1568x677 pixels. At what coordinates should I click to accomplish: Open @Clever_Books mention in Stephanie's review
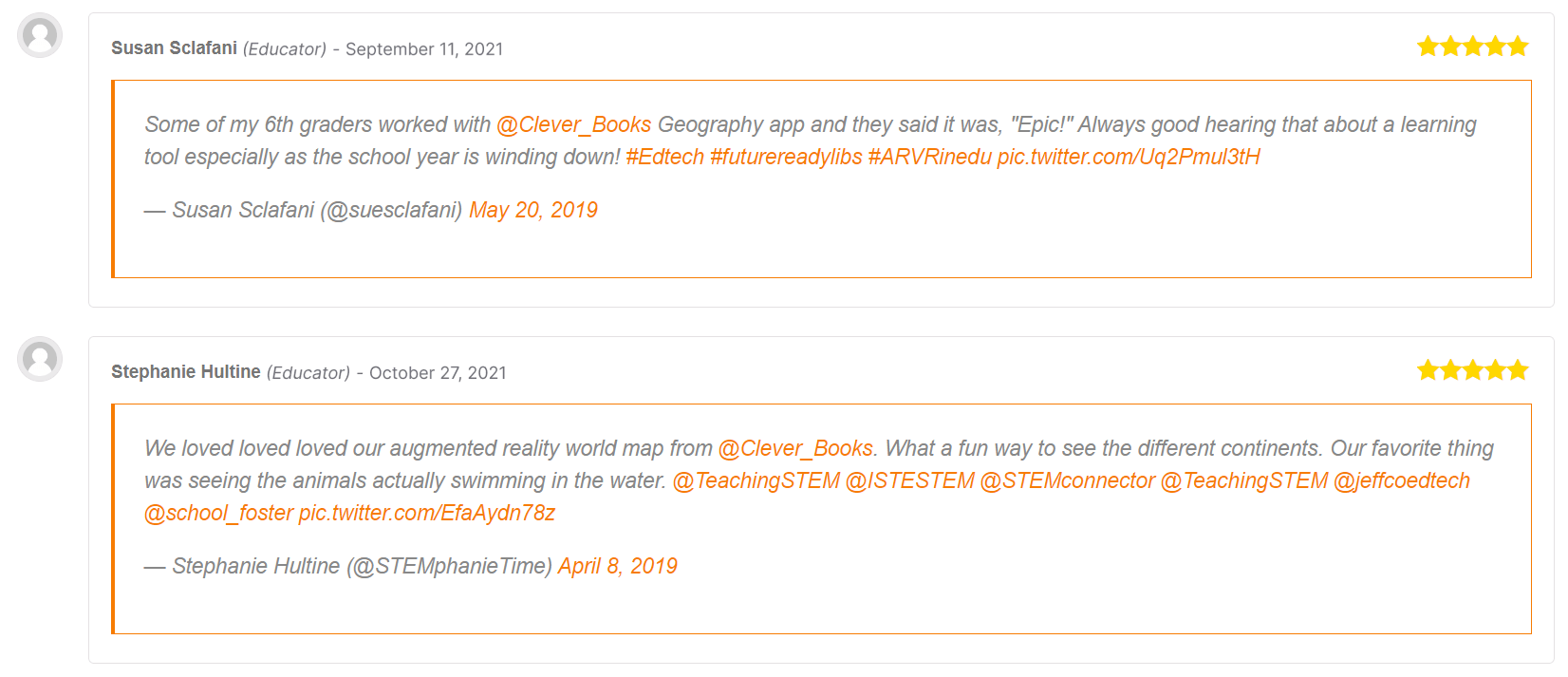pyautogui.click(x=795, y=448)
